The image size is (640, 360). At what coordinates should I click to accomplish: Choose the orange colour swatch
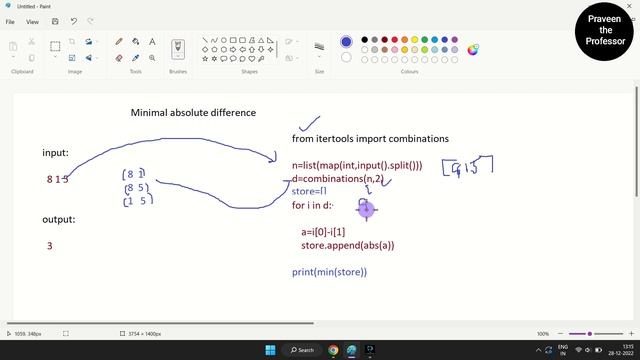tap(404, 40)
